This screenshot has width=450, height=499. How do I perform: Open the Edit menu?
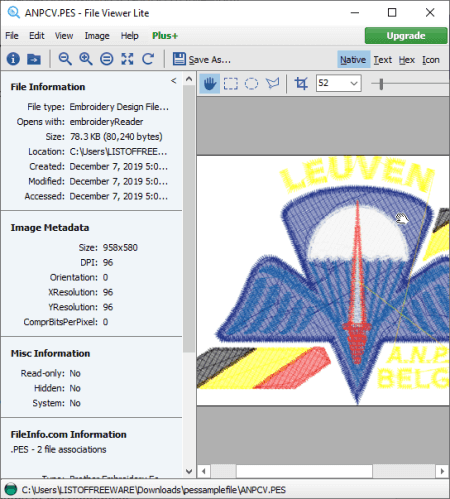(37, 36)
